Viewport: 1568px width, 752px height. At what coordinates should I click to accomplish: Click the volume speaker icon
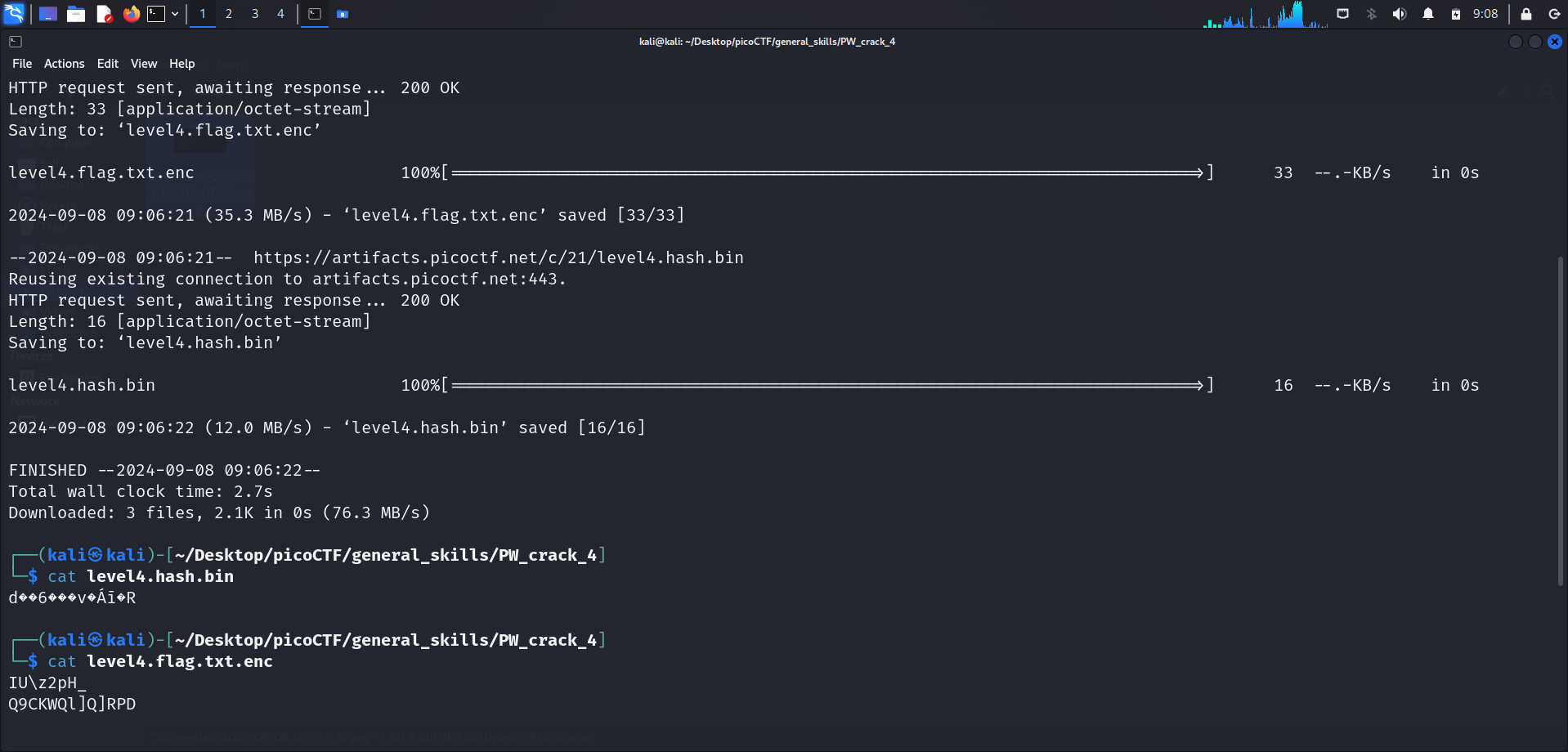1400,14
